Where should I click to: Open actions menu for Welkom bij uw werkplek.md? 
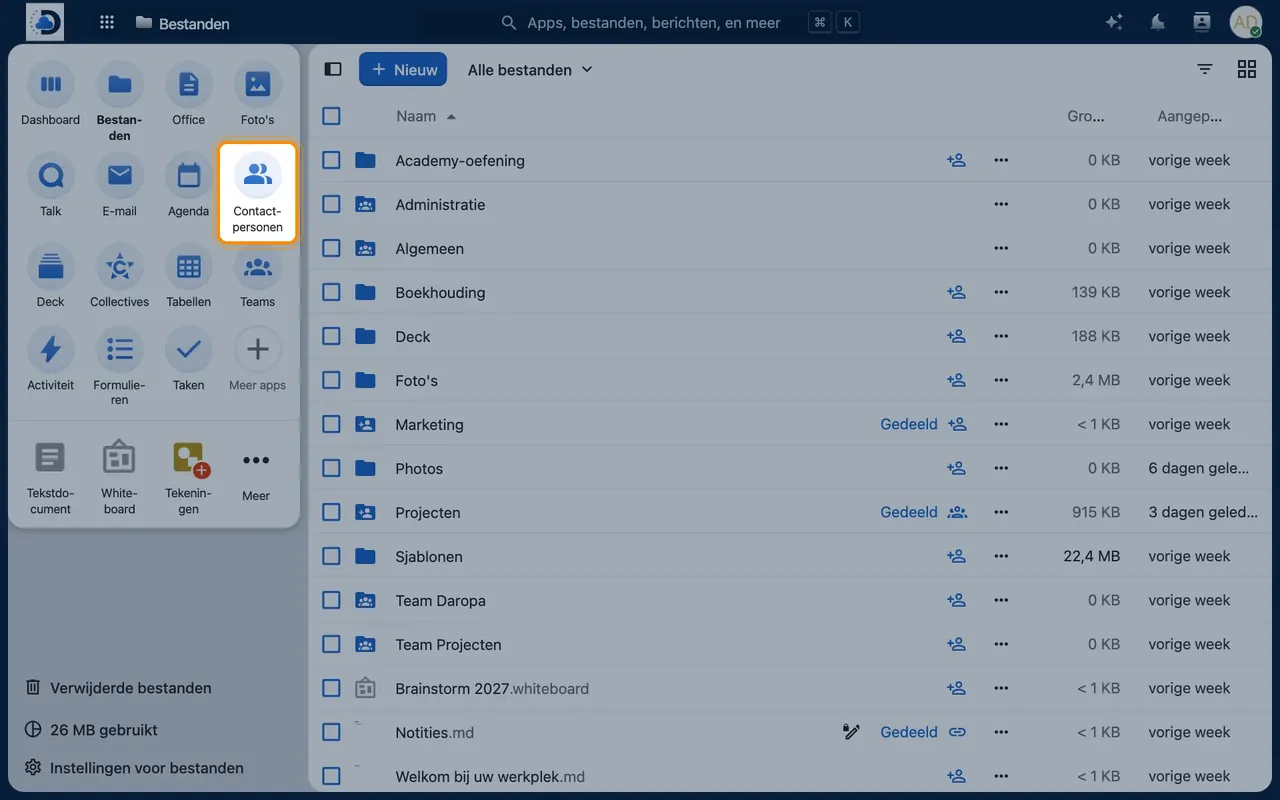point(1001,776)
